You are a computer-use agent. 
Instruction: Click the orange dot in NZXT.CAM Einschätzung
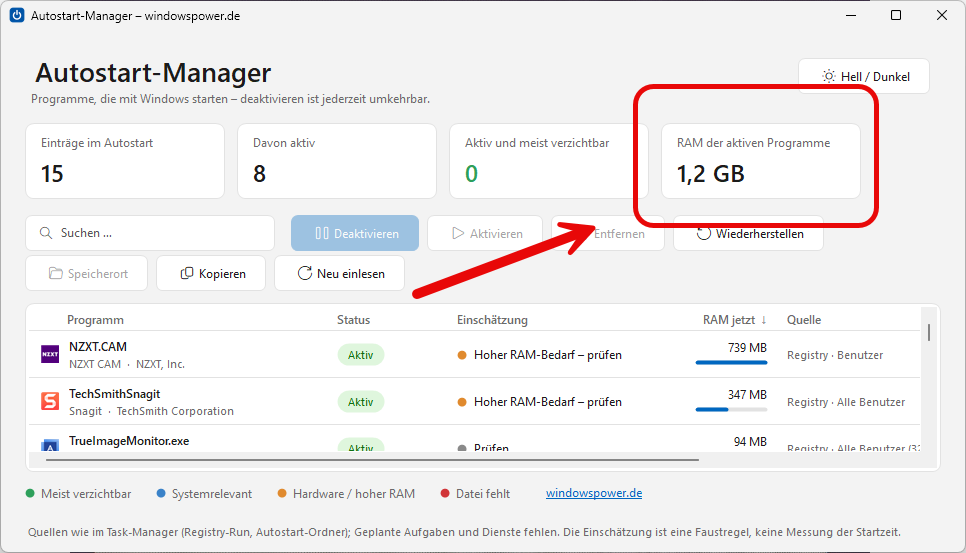(x=461, y=355)
